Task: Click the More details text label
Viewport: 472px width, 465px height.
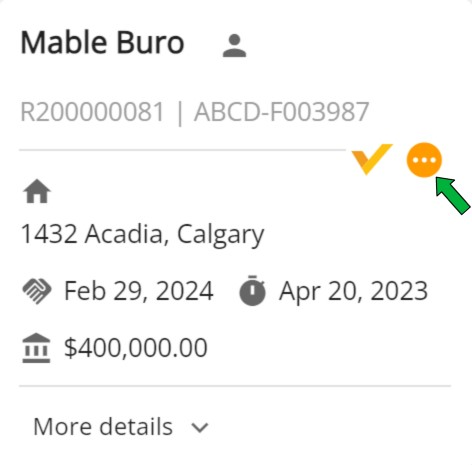Action: pos(103,426)
